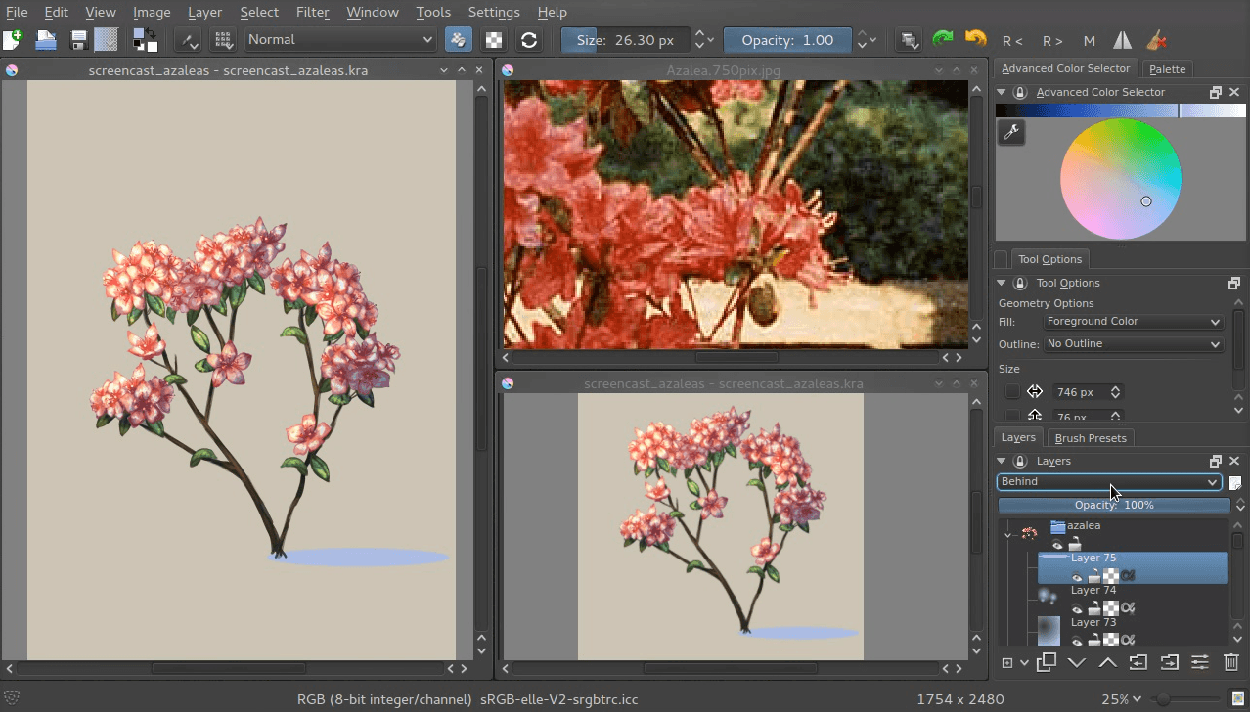
Task: Click the Preserve Alpha checkerboard icon
Action: point(493,40)
